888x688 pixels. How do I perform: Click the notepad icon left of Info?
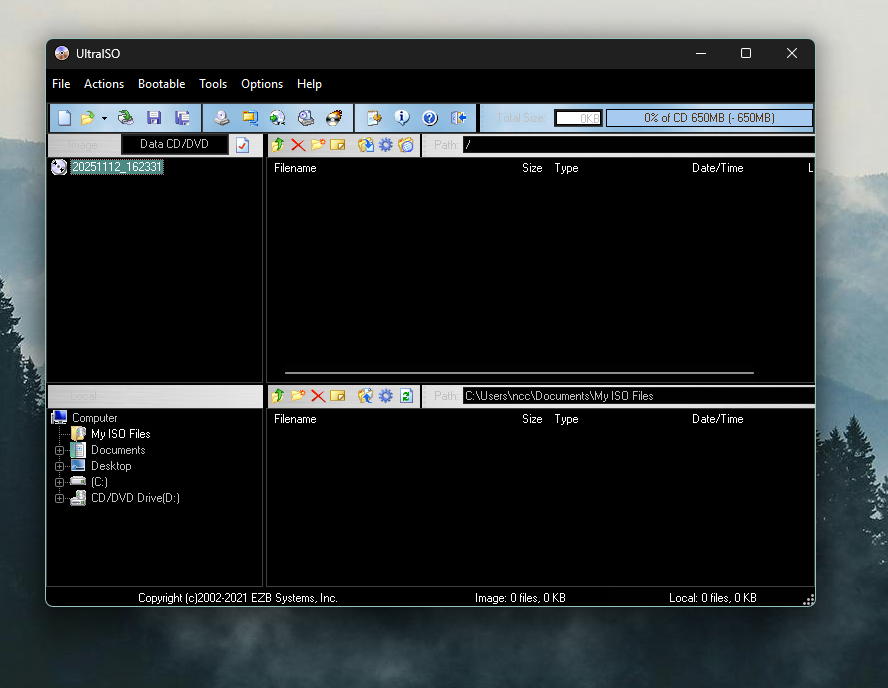(x=374, y=118)
